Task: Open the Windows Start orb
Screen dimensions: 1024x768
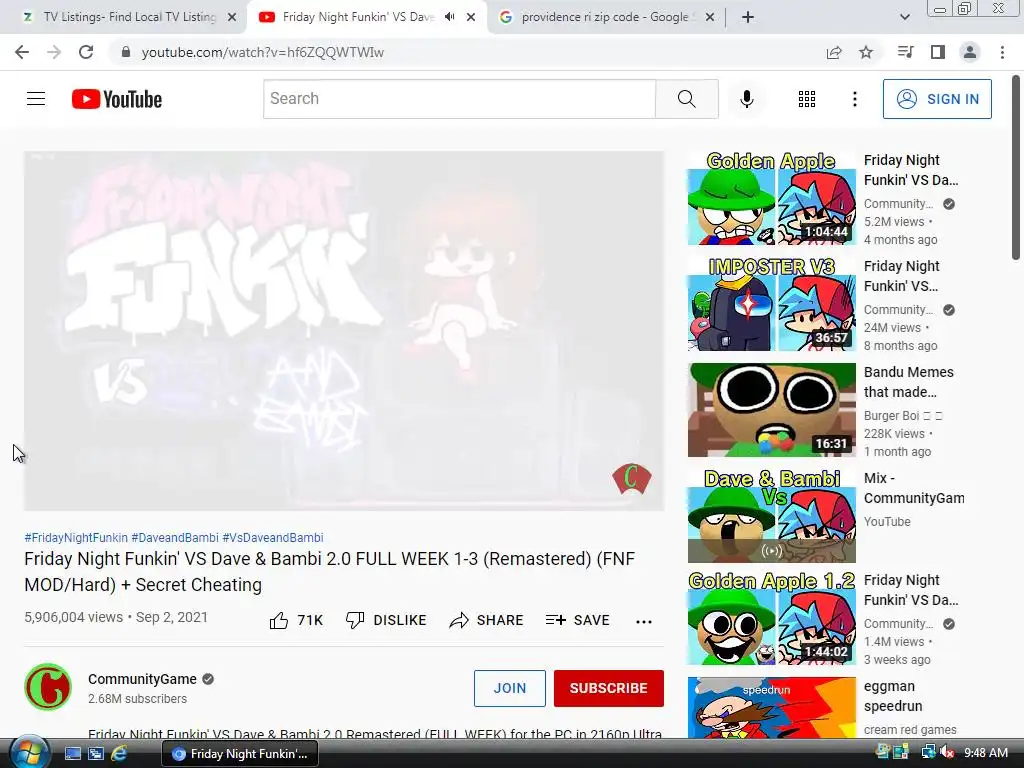Action: tap(27, 753)
